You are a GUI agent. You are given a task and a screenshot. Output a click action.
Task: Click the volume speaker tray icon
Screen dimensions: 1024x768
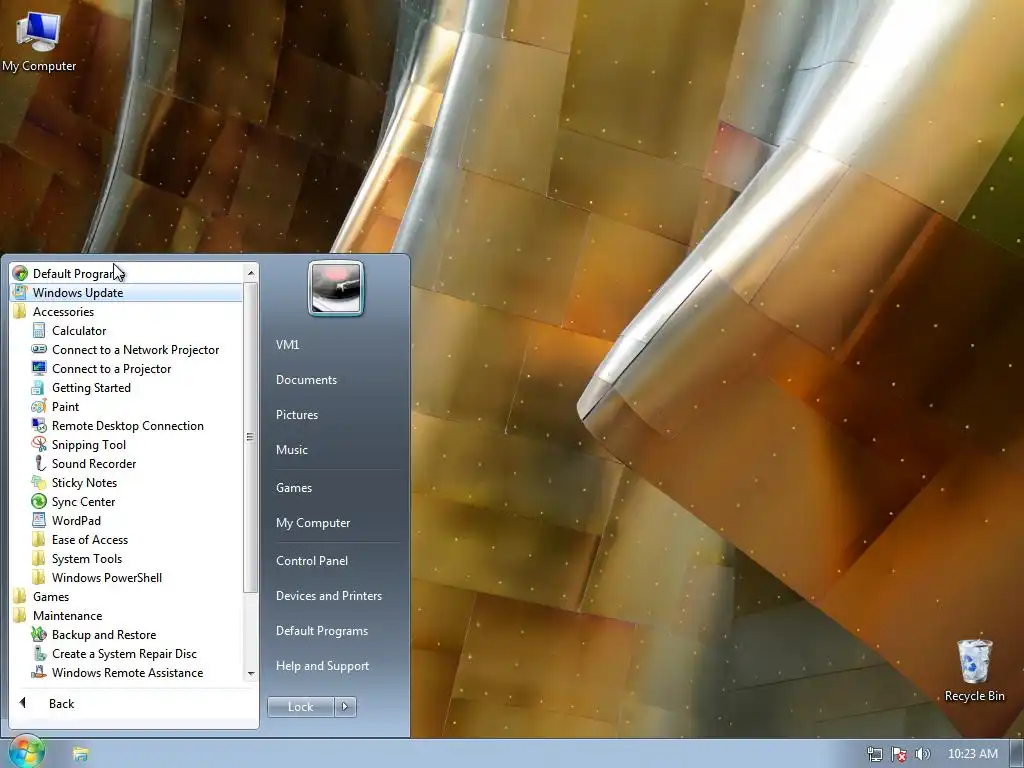pyautogui.click(x=922, y=754)
